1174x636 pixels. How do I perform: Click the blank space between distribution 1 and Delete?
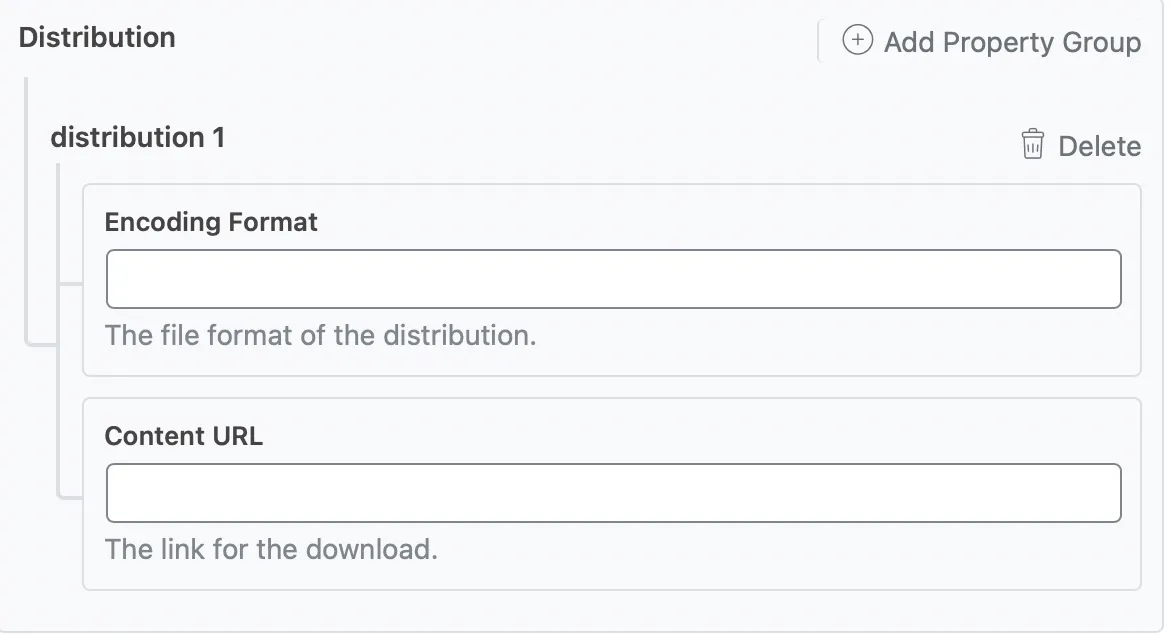[600, 140]
